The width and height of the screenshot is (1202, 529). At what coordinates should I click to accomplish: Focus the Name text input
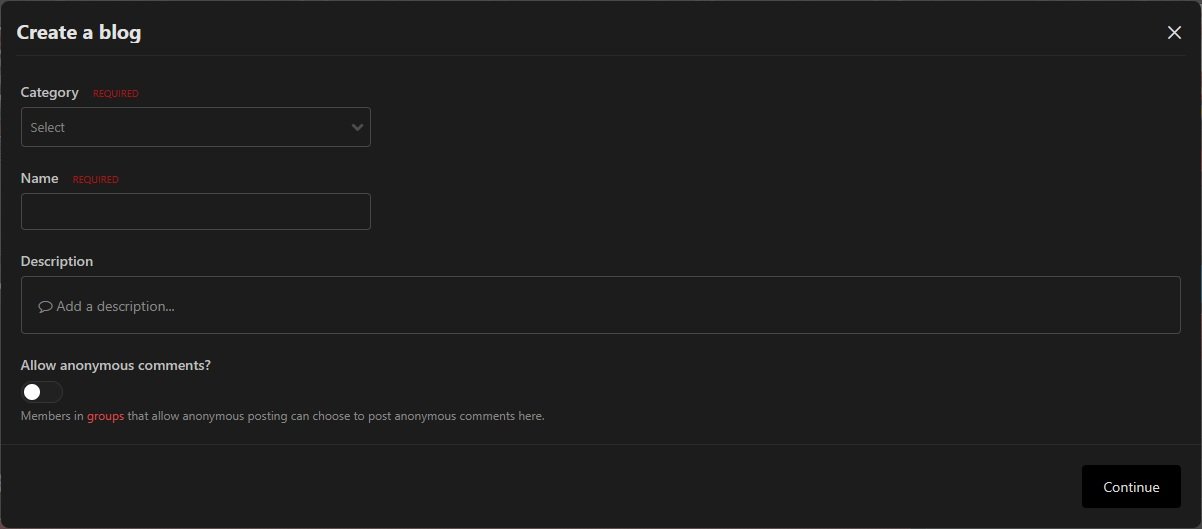[x=195, y=211]
